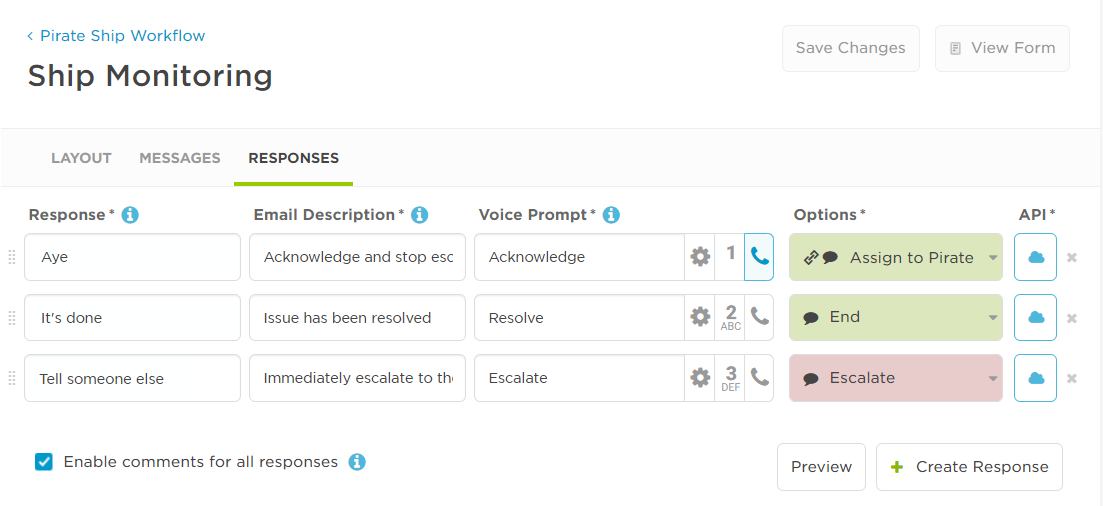Click the gear icon in the Escalate row

[x=700, y=378]
